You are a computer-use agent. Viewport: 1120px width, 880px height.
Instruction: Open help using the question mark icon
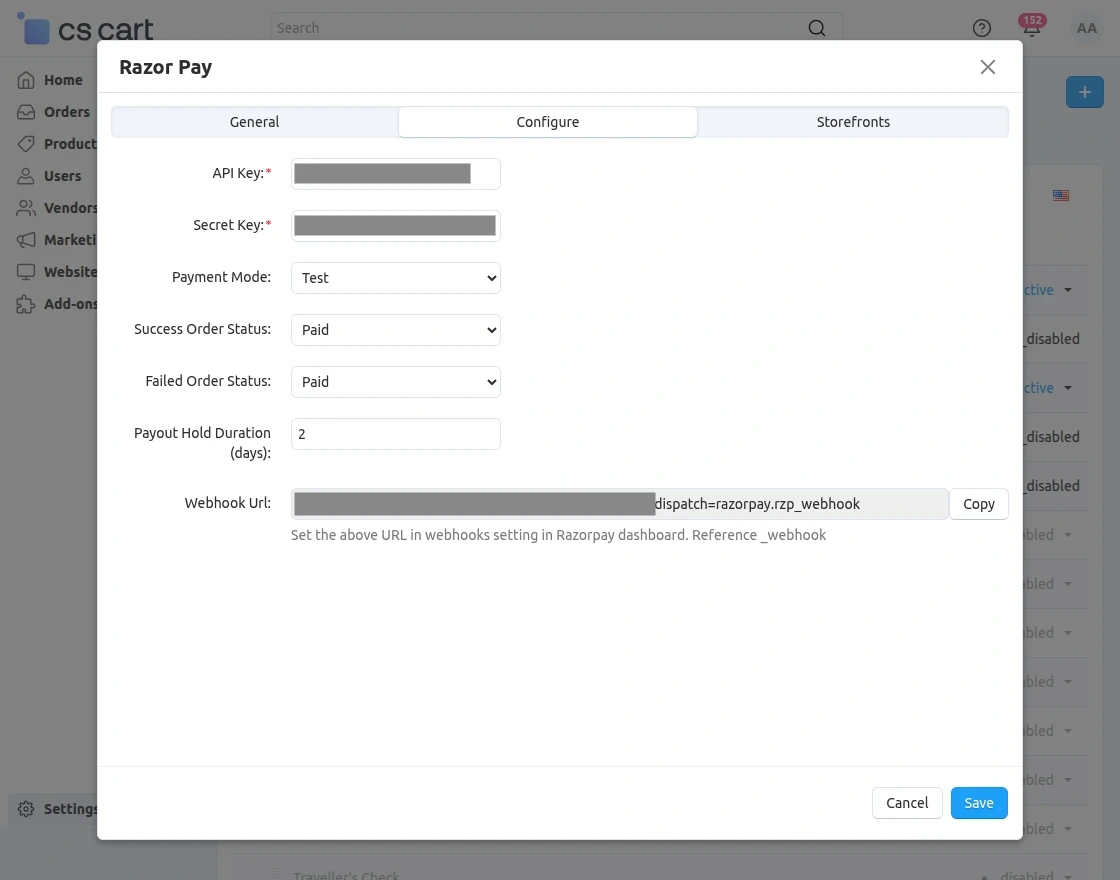click(981, 28)
